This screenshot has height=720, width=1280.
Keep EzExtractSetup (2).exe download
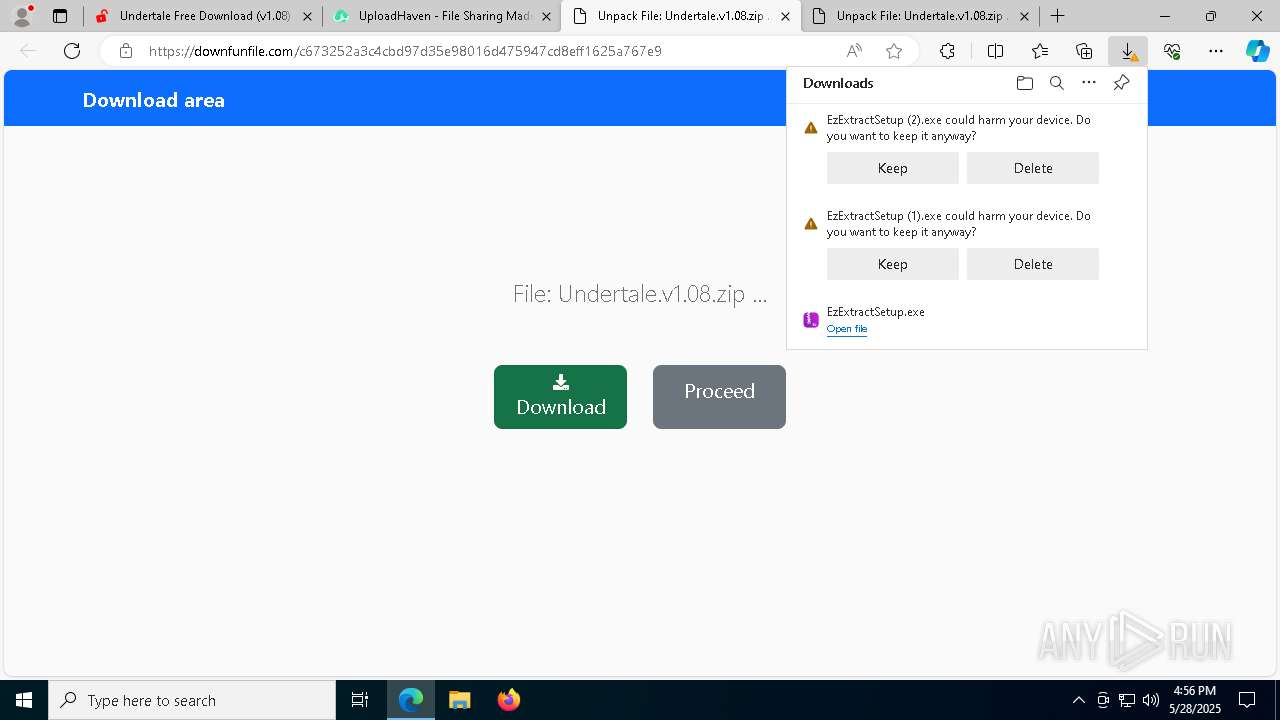[x=892, y=168]
